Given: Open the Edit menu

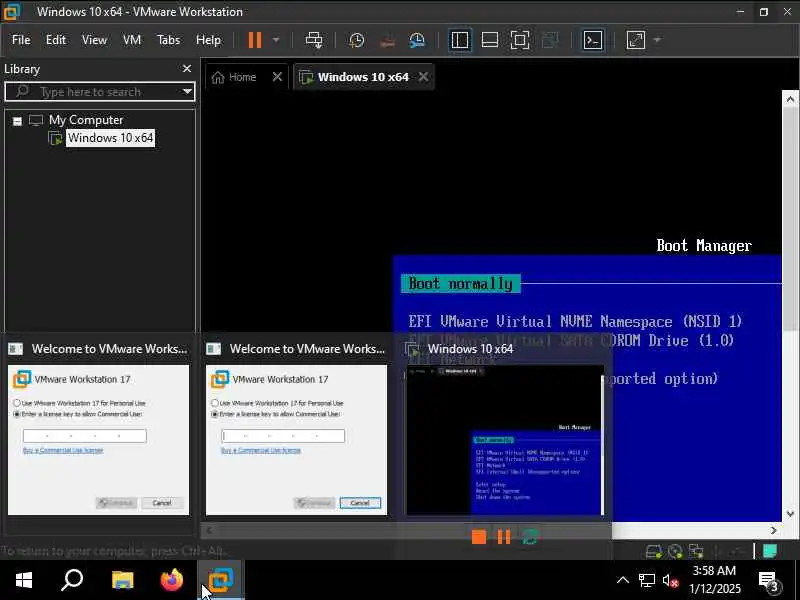Looking at the screenshot, I should (x=56, y=40).
